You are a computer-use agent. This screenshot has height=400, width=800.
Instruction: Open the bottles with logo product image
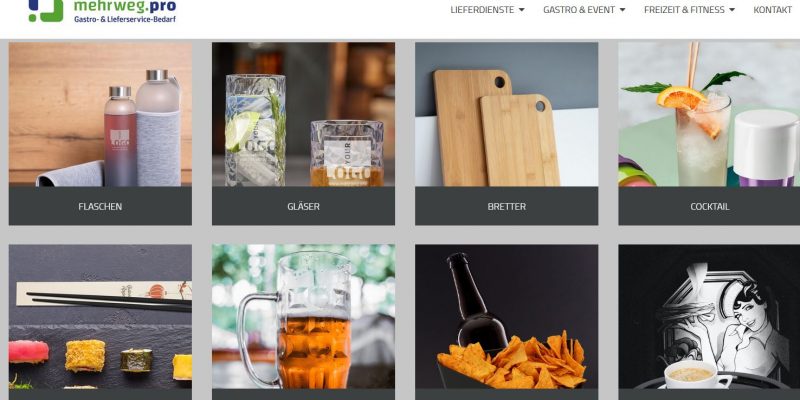click(x=100, y=114)
